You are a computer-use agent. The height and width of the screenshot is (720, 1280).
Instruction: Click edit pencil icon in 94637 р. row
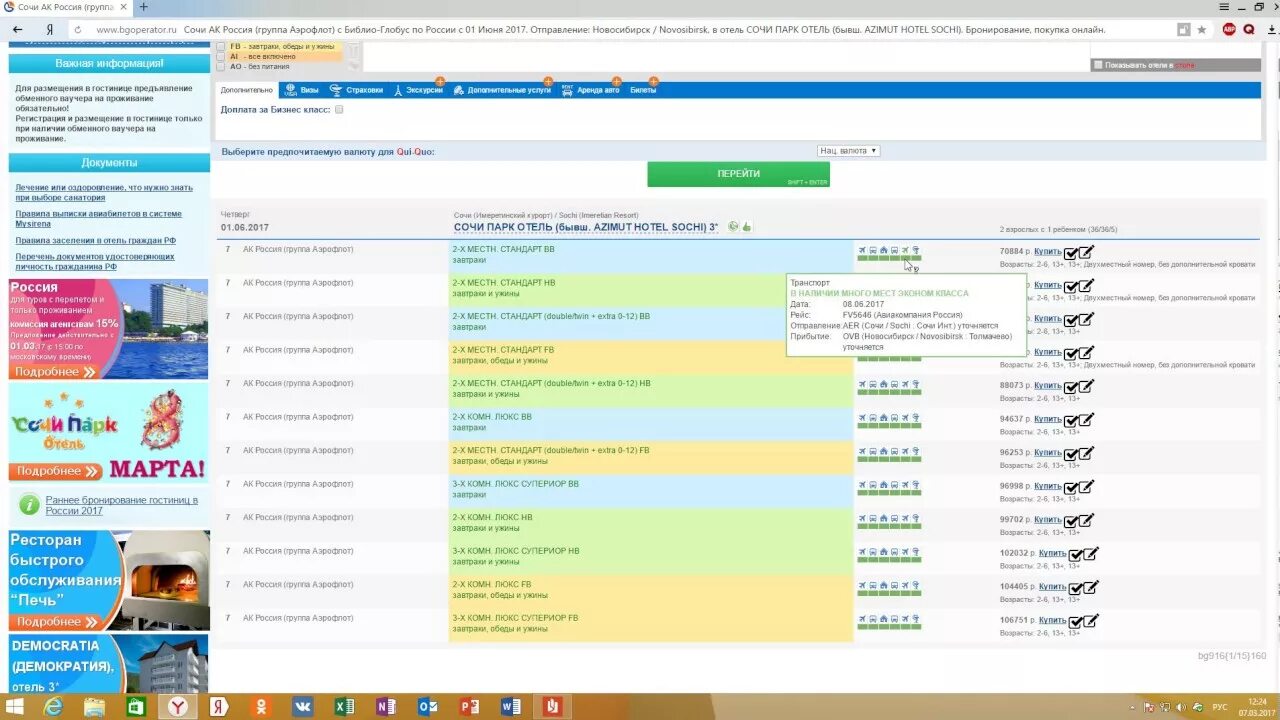click(1086, 420)
